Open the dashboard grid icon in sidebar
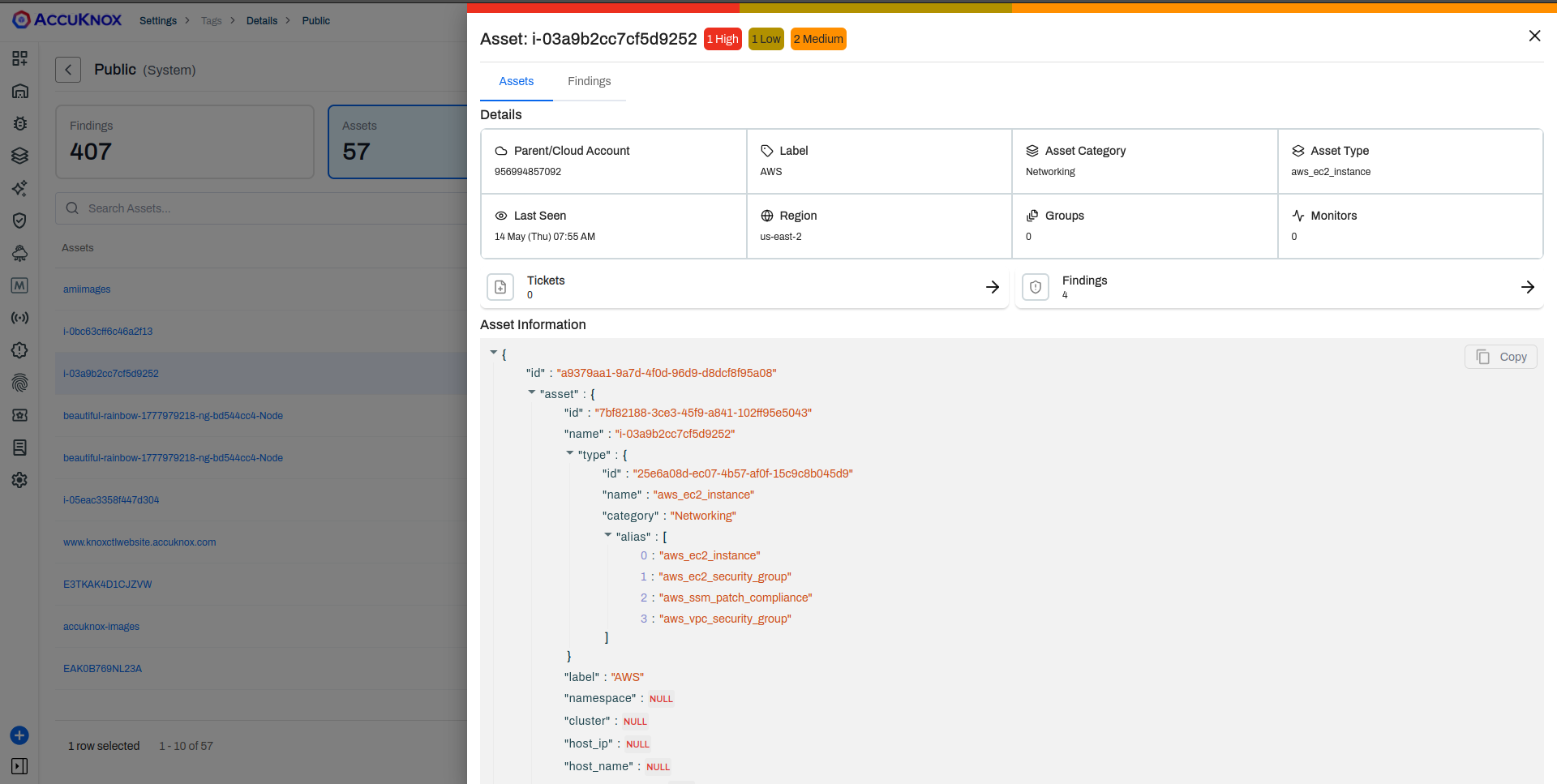The image size is (1557, 784). (20, 58)
